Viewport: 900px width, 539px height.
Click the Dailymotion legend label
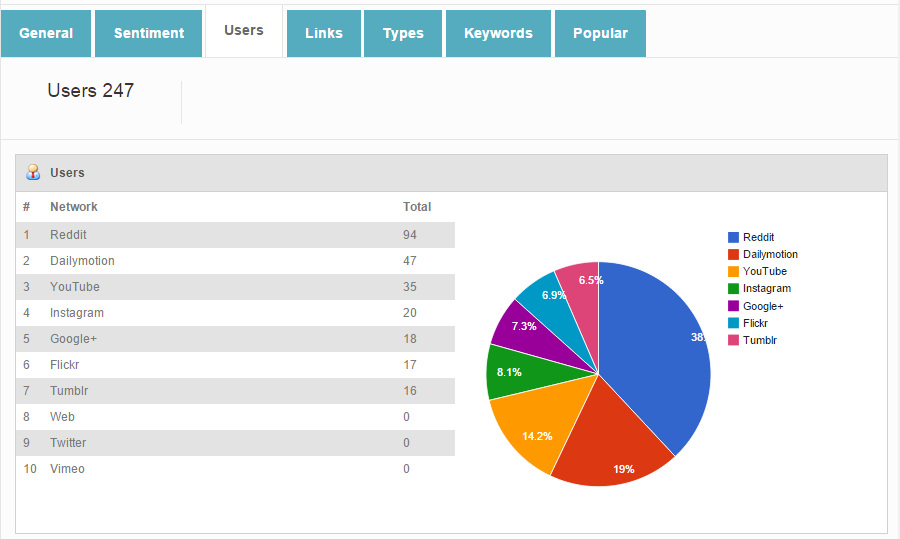click(x=770, y=254)
